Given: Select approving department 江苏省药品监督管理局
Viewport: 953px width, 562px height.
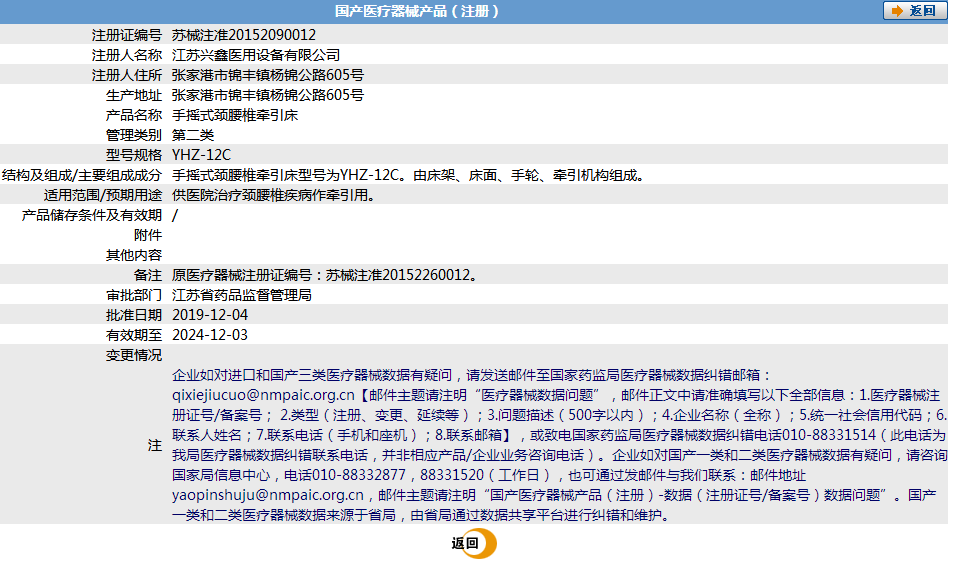Looking at the screenshot, I should point(242,295).
